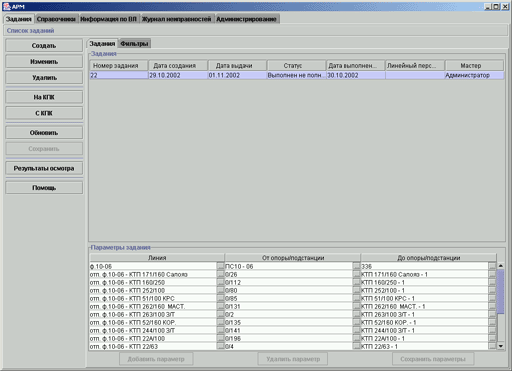Switch to the Справочники tab

[x=56, y=19]
